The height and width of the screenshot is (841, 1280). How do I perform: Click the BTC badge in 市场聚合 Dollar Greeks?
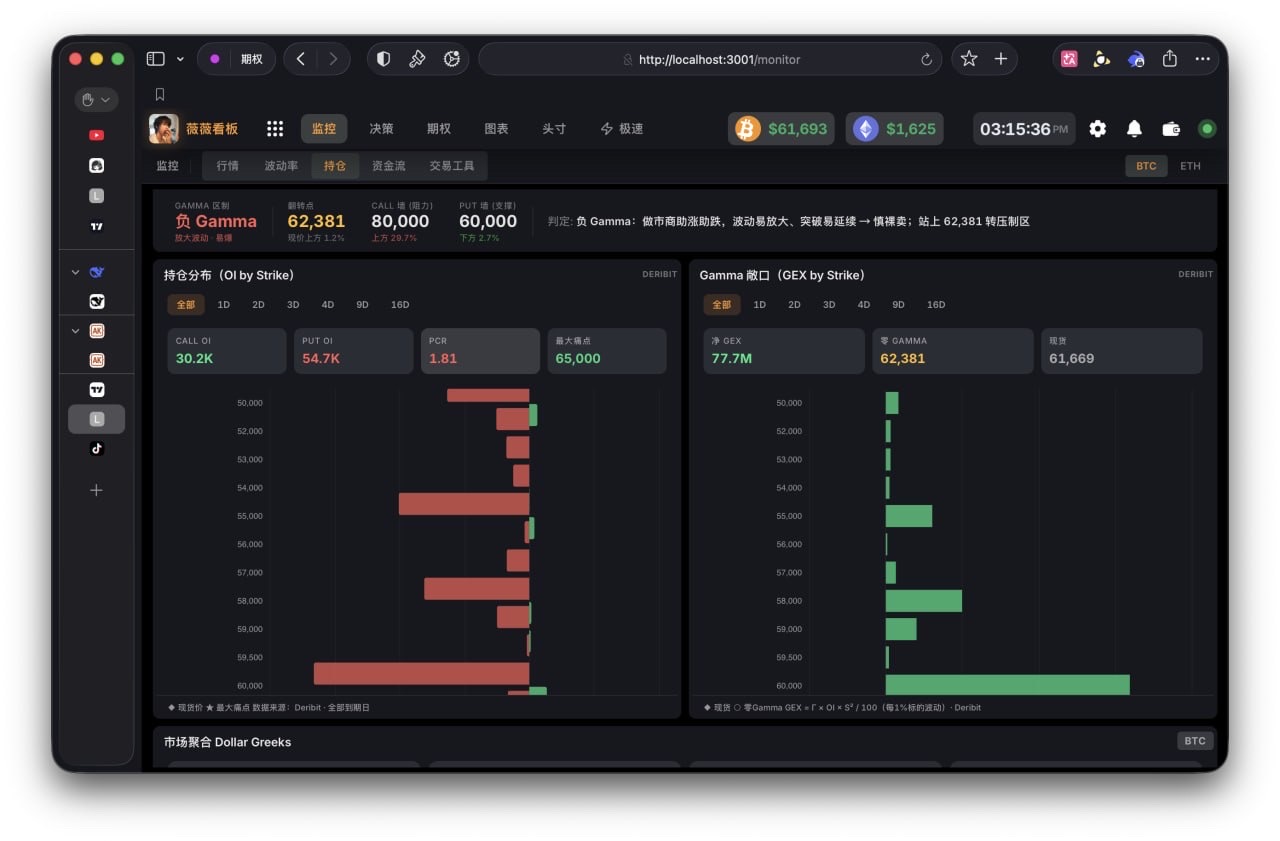pos(1195,741)
